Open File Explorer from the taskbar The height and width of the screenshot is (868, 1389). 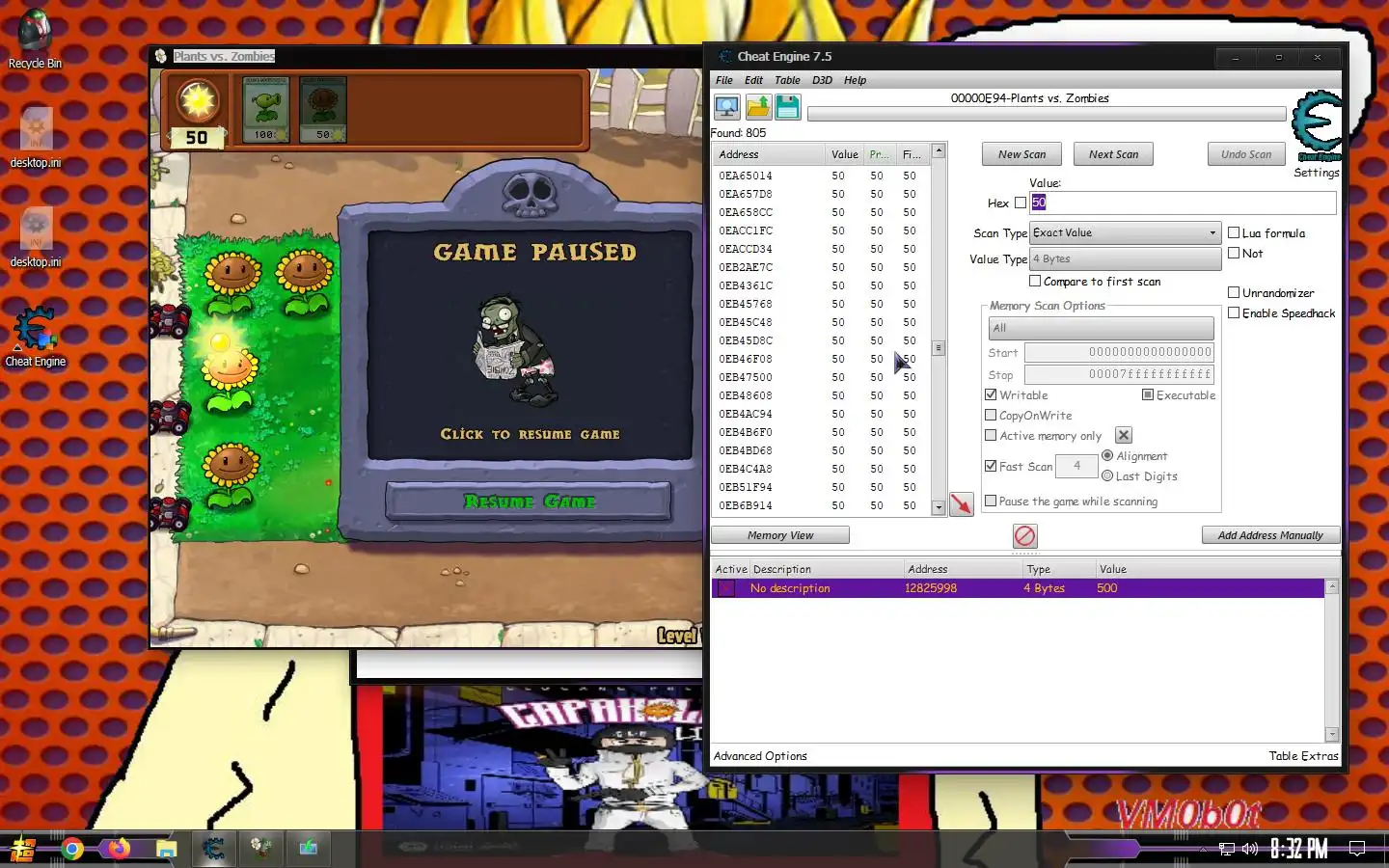166,849
